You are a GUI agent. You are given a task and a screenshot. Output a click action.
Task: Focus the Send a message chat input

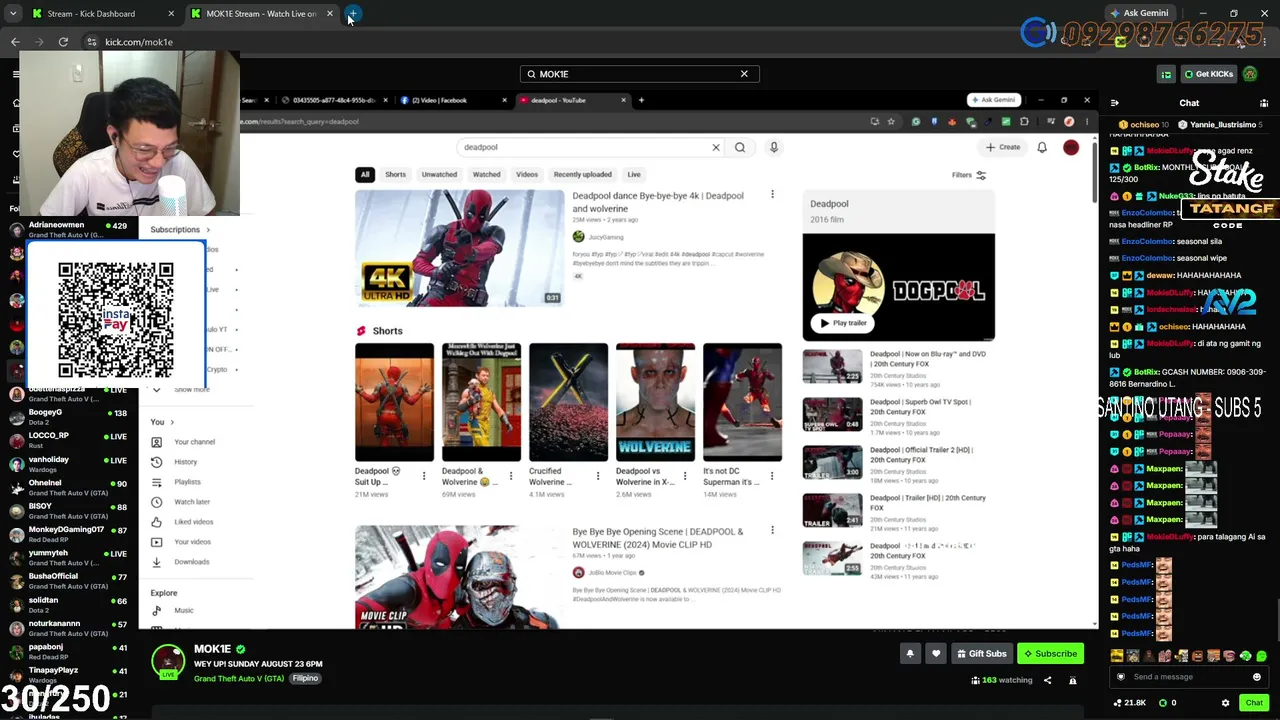1188,677
